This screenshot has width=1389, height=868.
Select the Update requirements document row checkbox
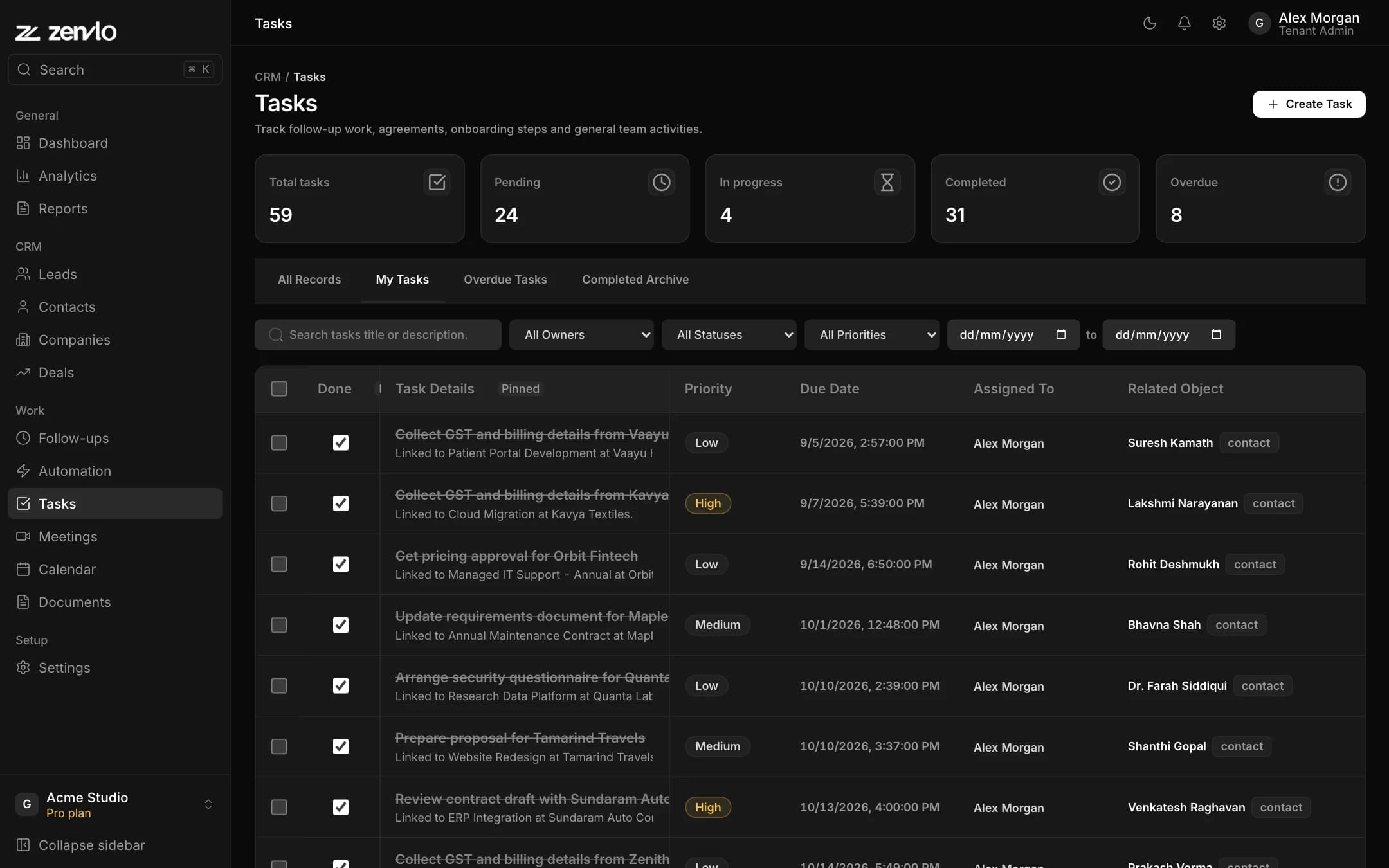click(x=278, y=625)
